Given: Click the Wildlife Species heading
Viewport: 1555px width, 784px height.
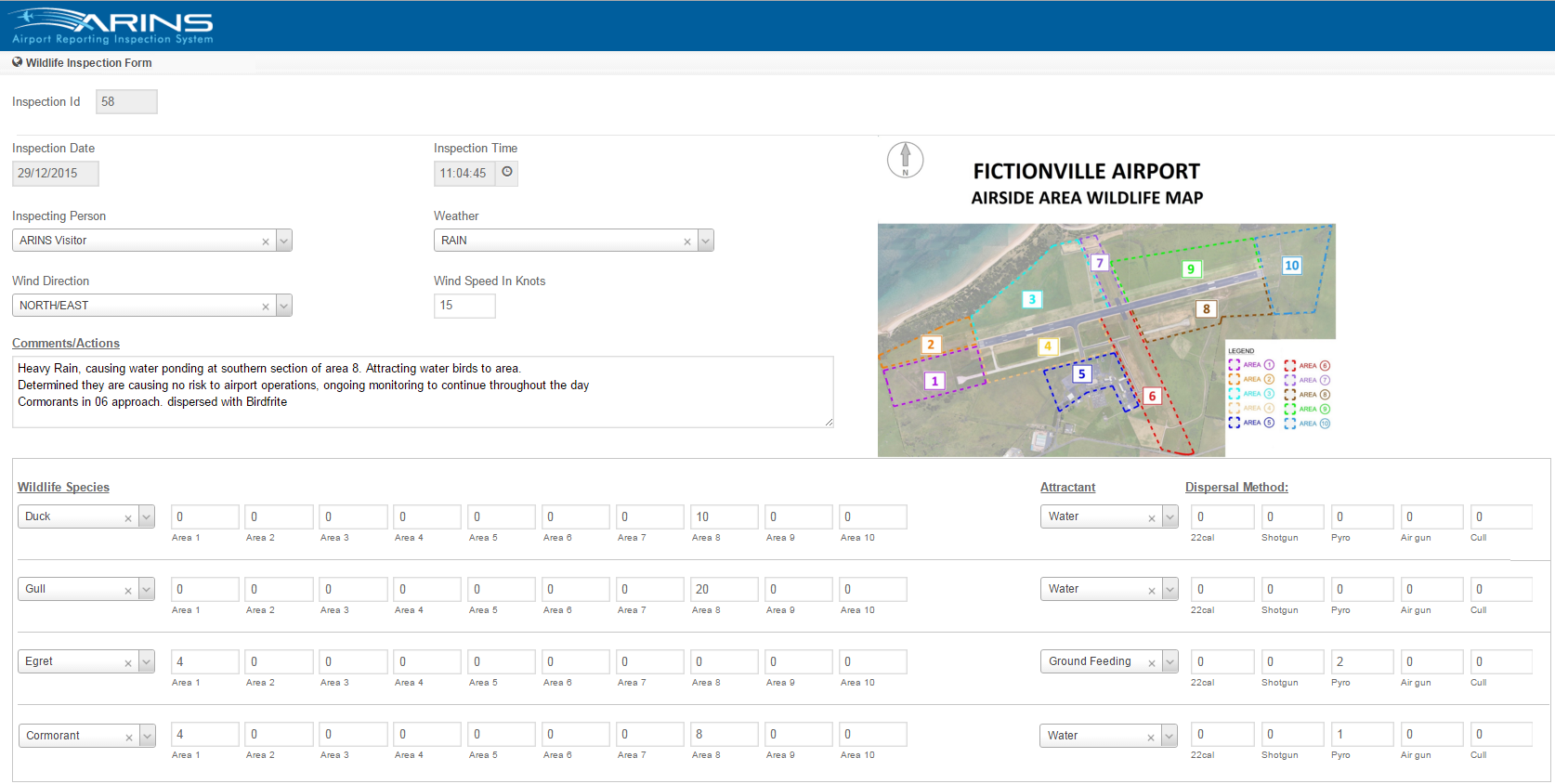Looking at the screenshot, I should [63, 488].
